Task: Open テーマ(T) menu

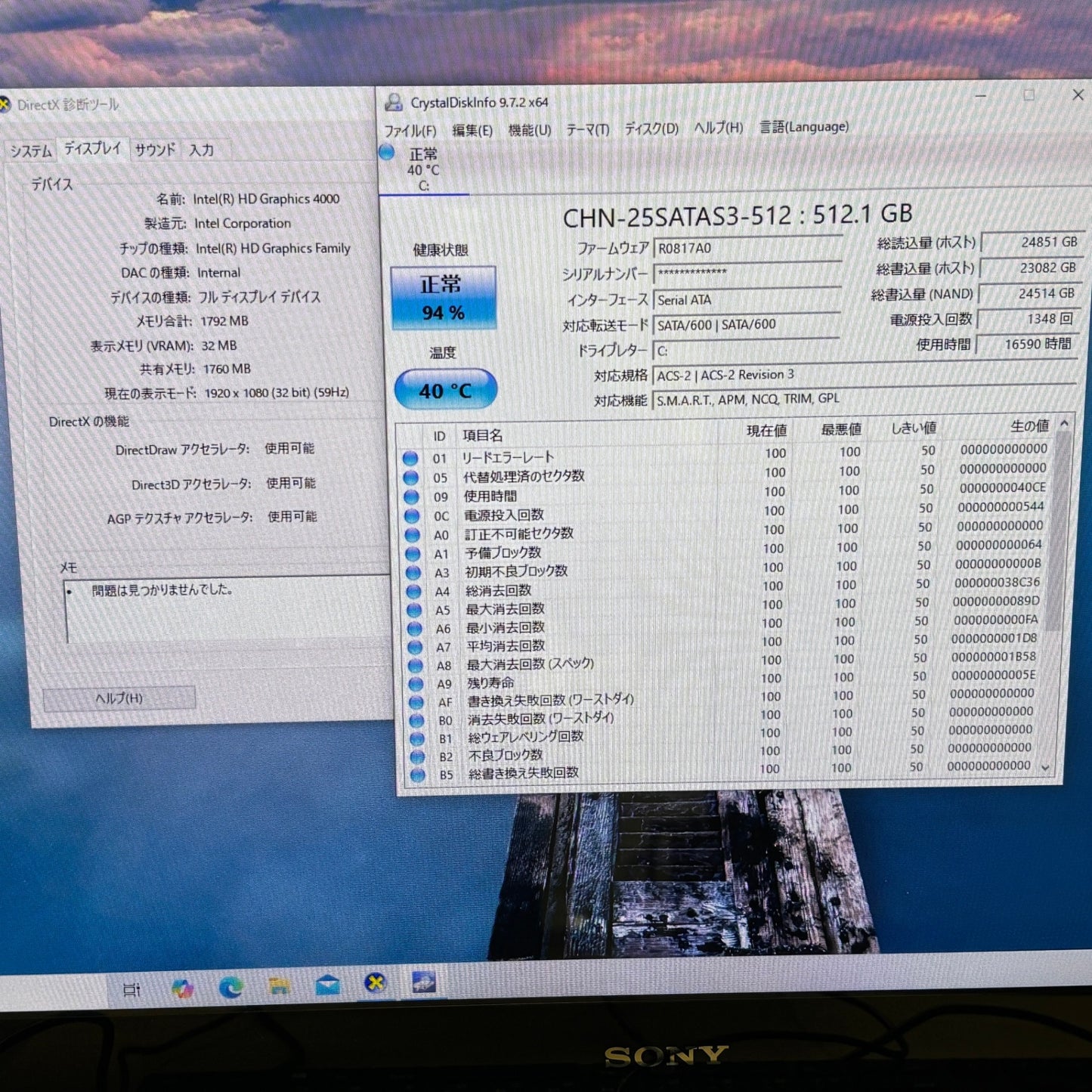Action: click(588, 130)
